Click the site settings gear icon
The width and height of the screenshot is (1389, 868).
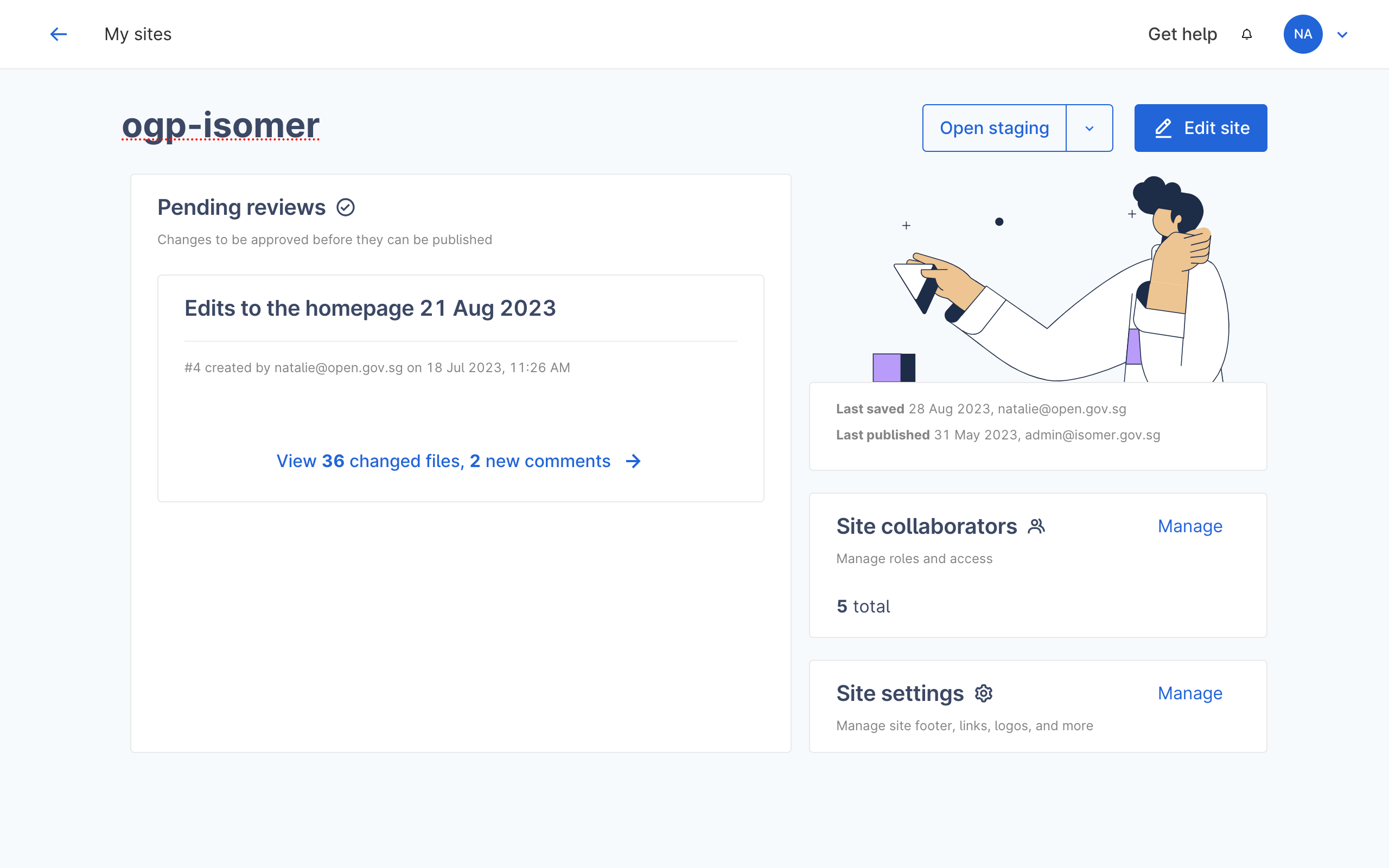[x=984, y=693]
